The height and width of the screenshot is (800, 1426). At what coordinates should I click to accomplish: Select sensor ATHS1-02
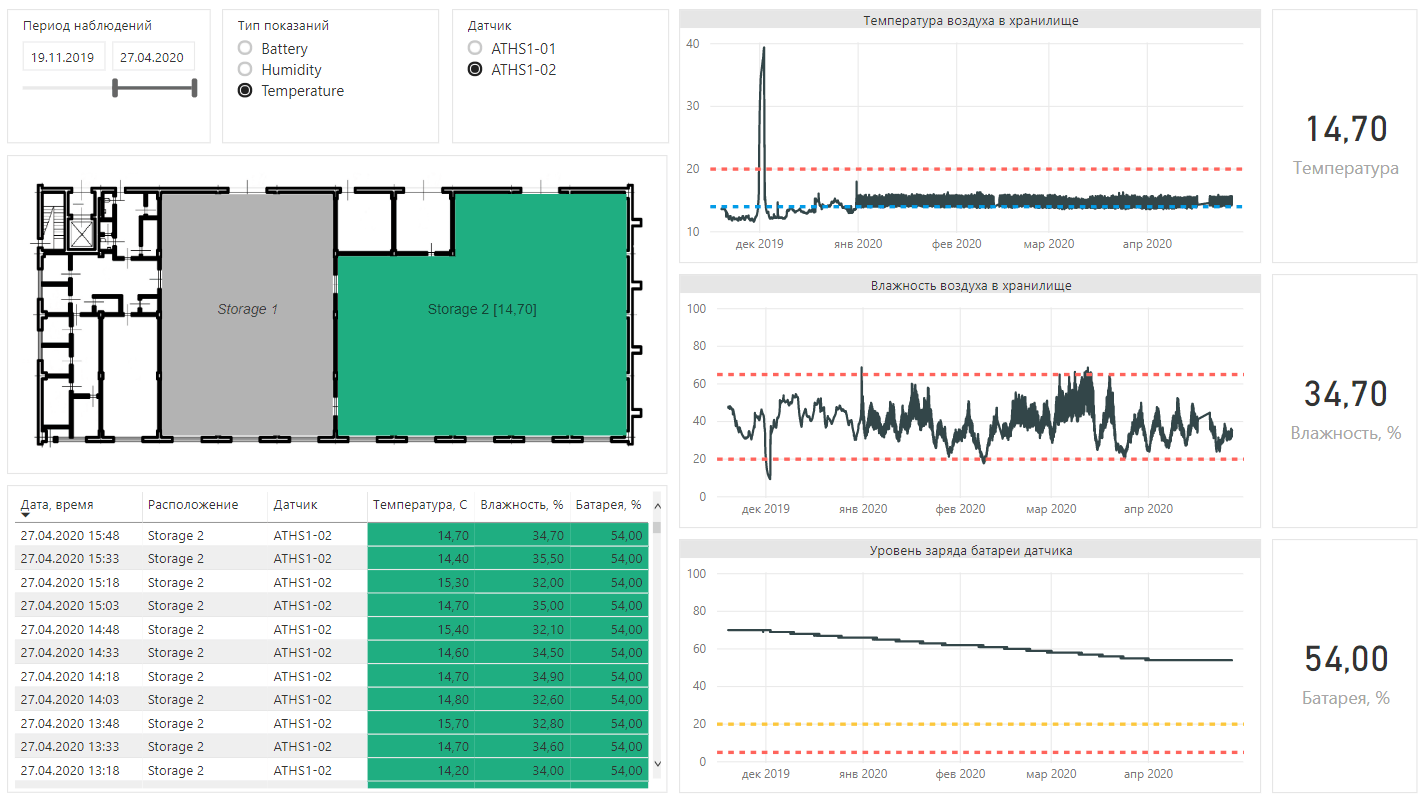coord(475,69)
